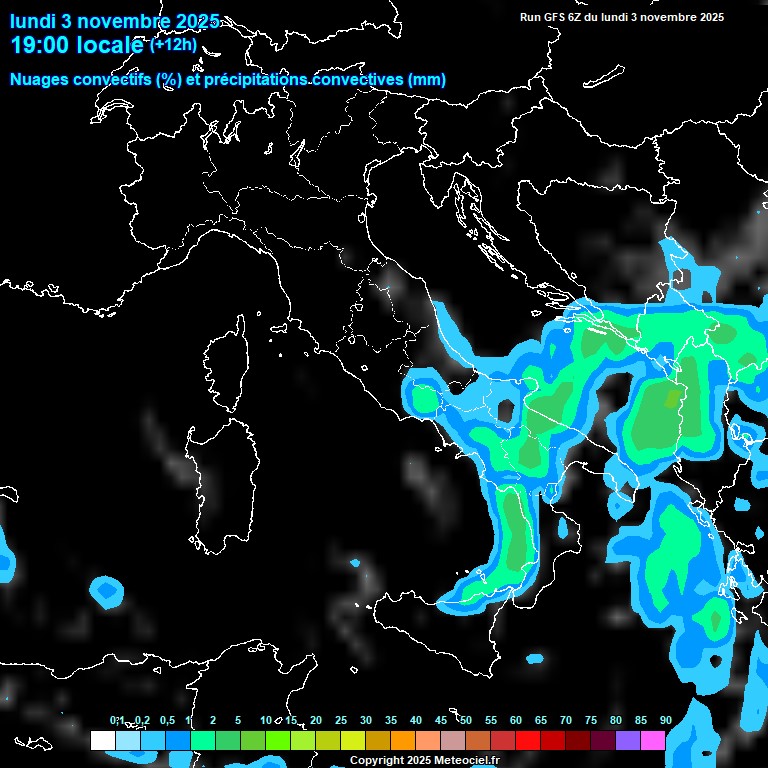This screenshot has height=768, width=768.
Task: Click the yellow swatch between 25 and 30
Action: [x=353, y=740]
